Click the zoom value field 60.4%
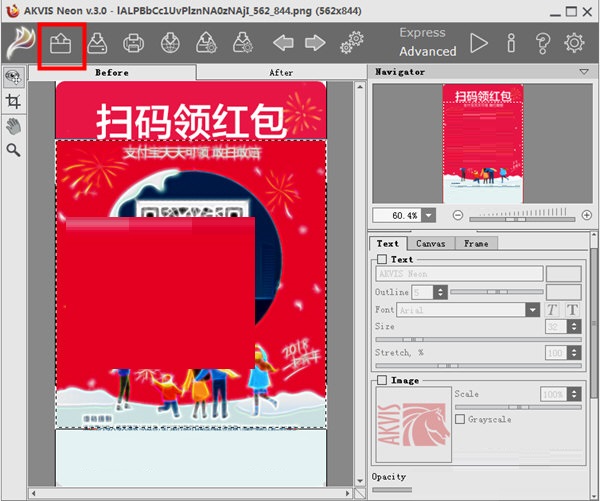Viewport: 600px width, 501px height. (397, 215)
